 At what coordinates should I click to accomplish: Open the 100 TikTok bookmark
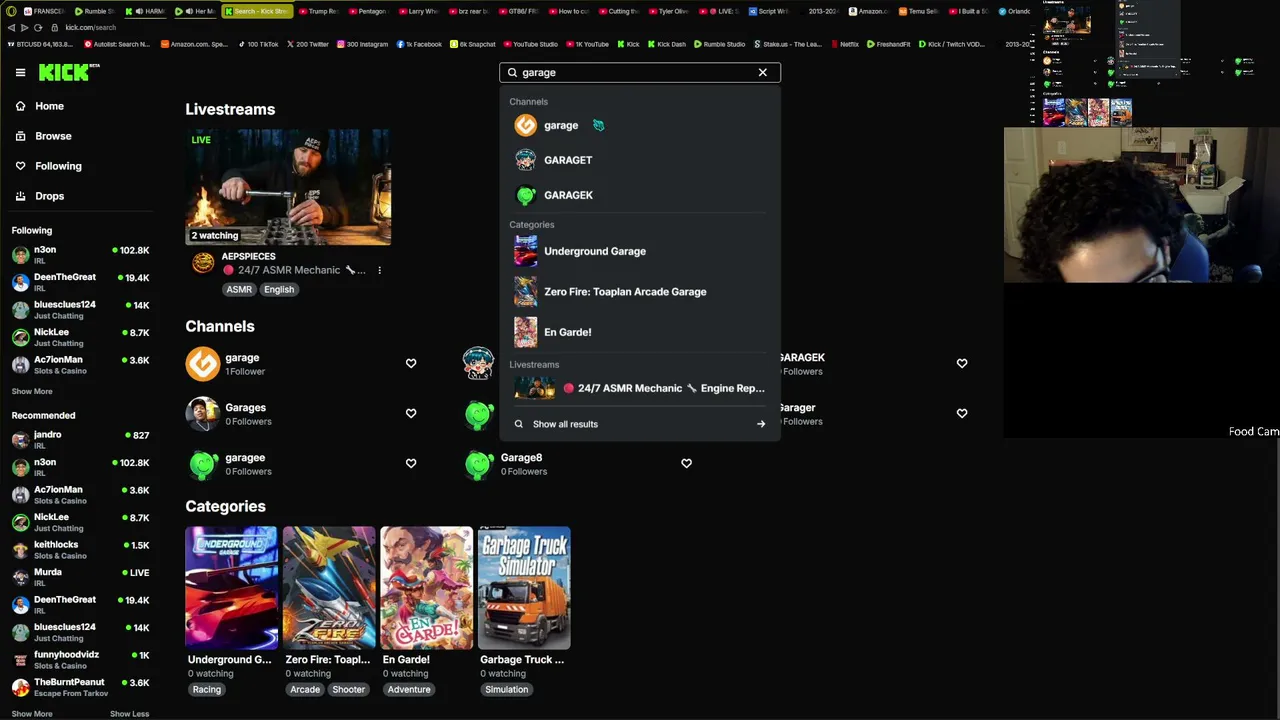[258, 44]
